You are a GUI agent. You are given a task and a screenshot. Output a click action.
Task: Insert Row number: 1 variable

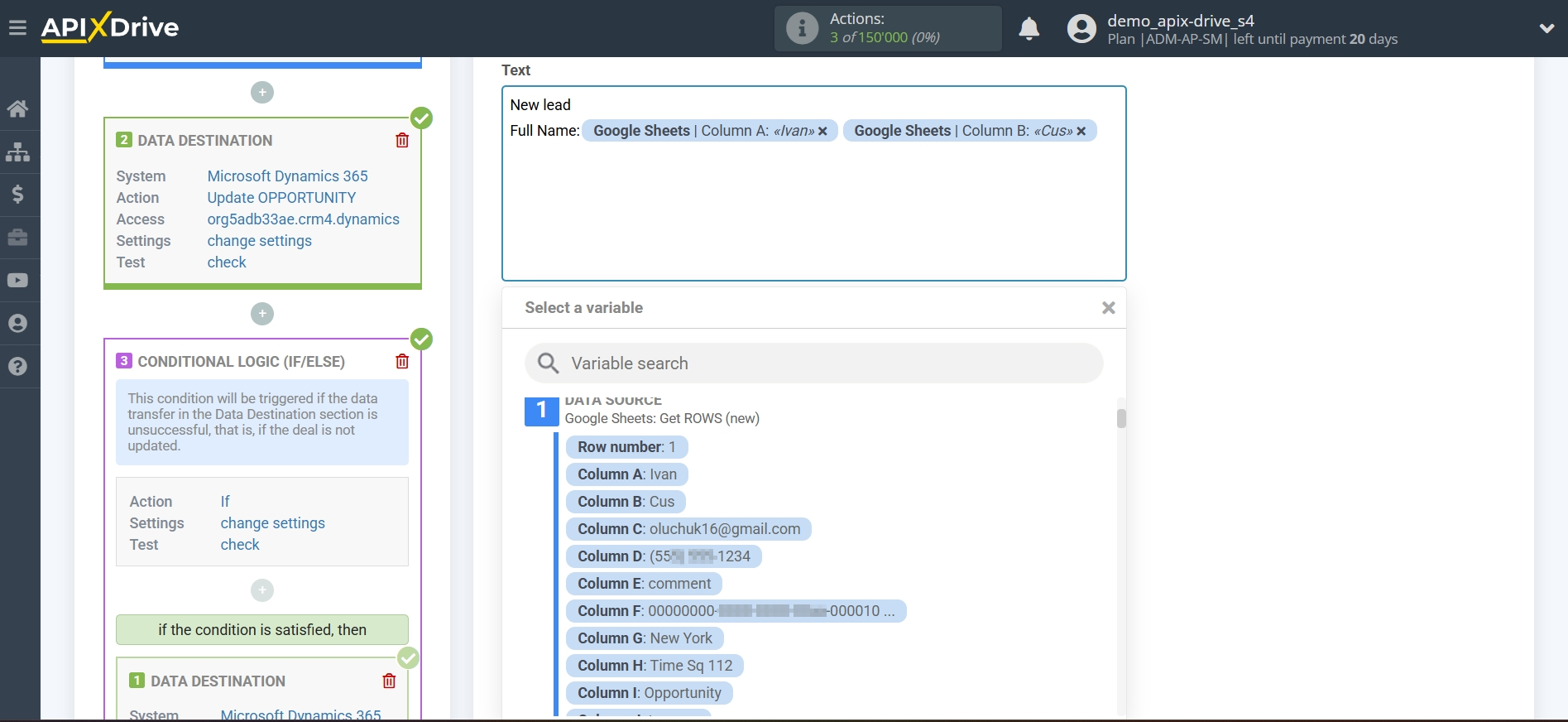pos(626,447)
